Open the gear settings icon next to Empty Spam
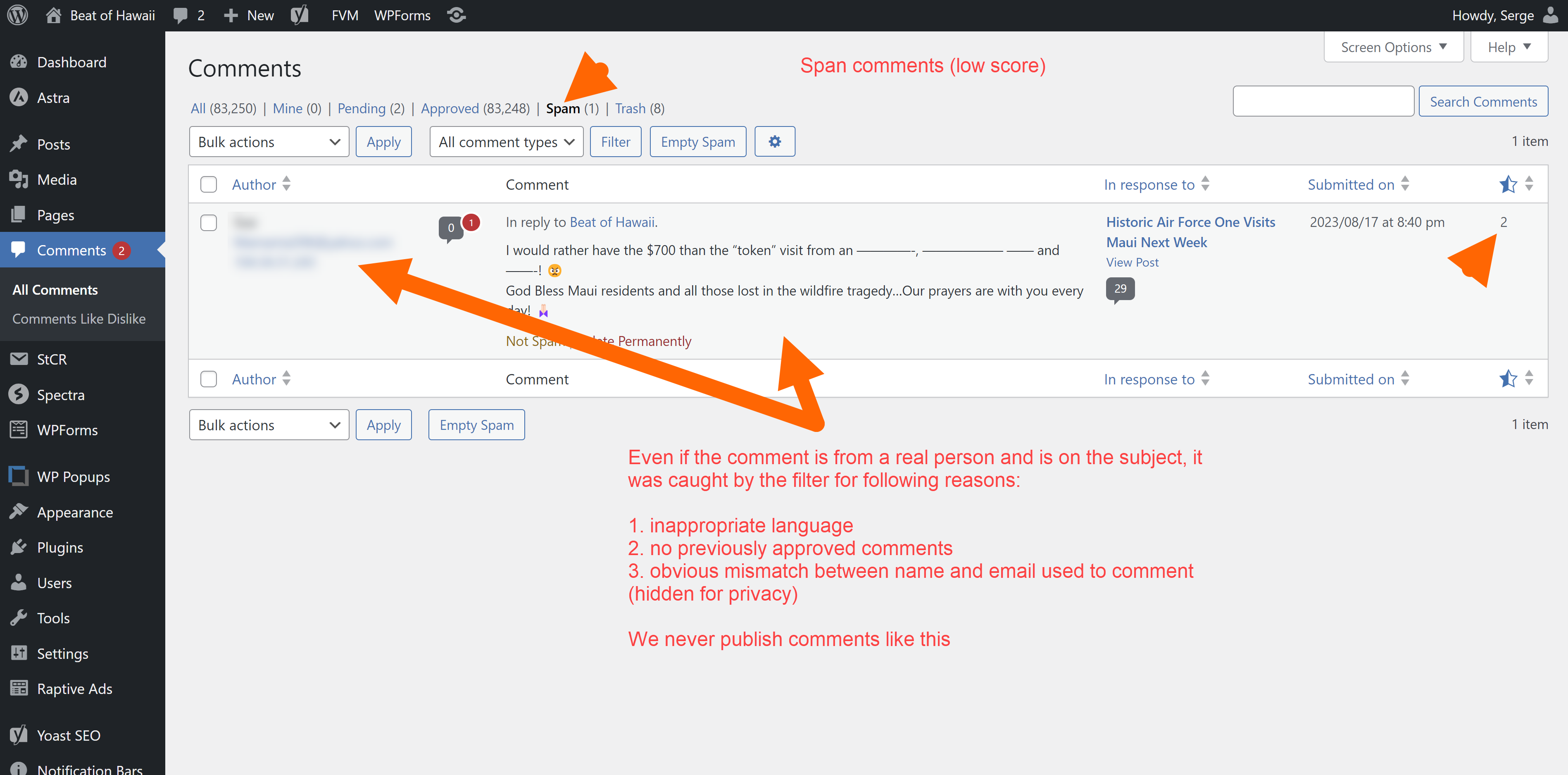This screenshot has width=1568, height=775. click(774, 141)
